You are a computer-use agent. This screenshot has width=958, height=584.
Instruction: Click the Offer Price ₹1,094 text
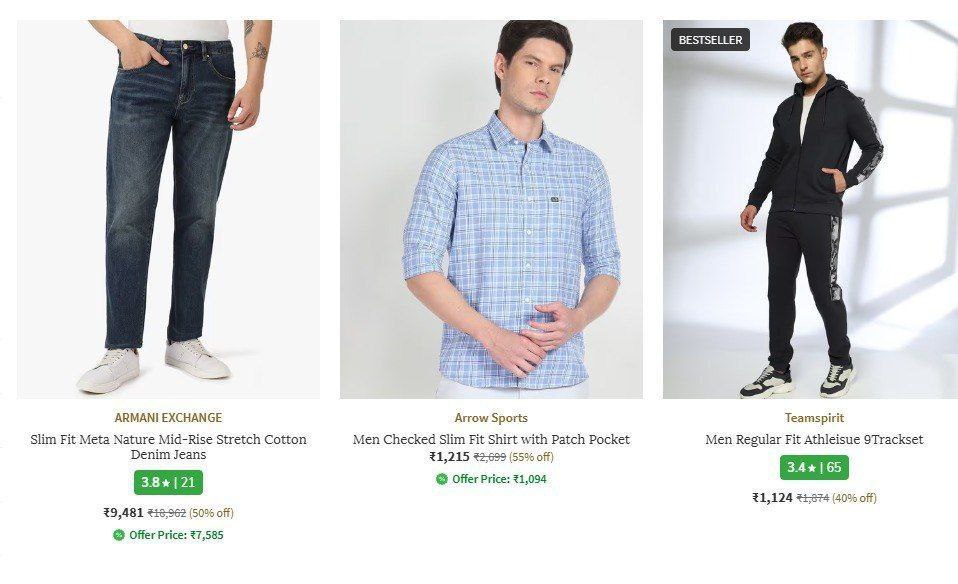499,479
